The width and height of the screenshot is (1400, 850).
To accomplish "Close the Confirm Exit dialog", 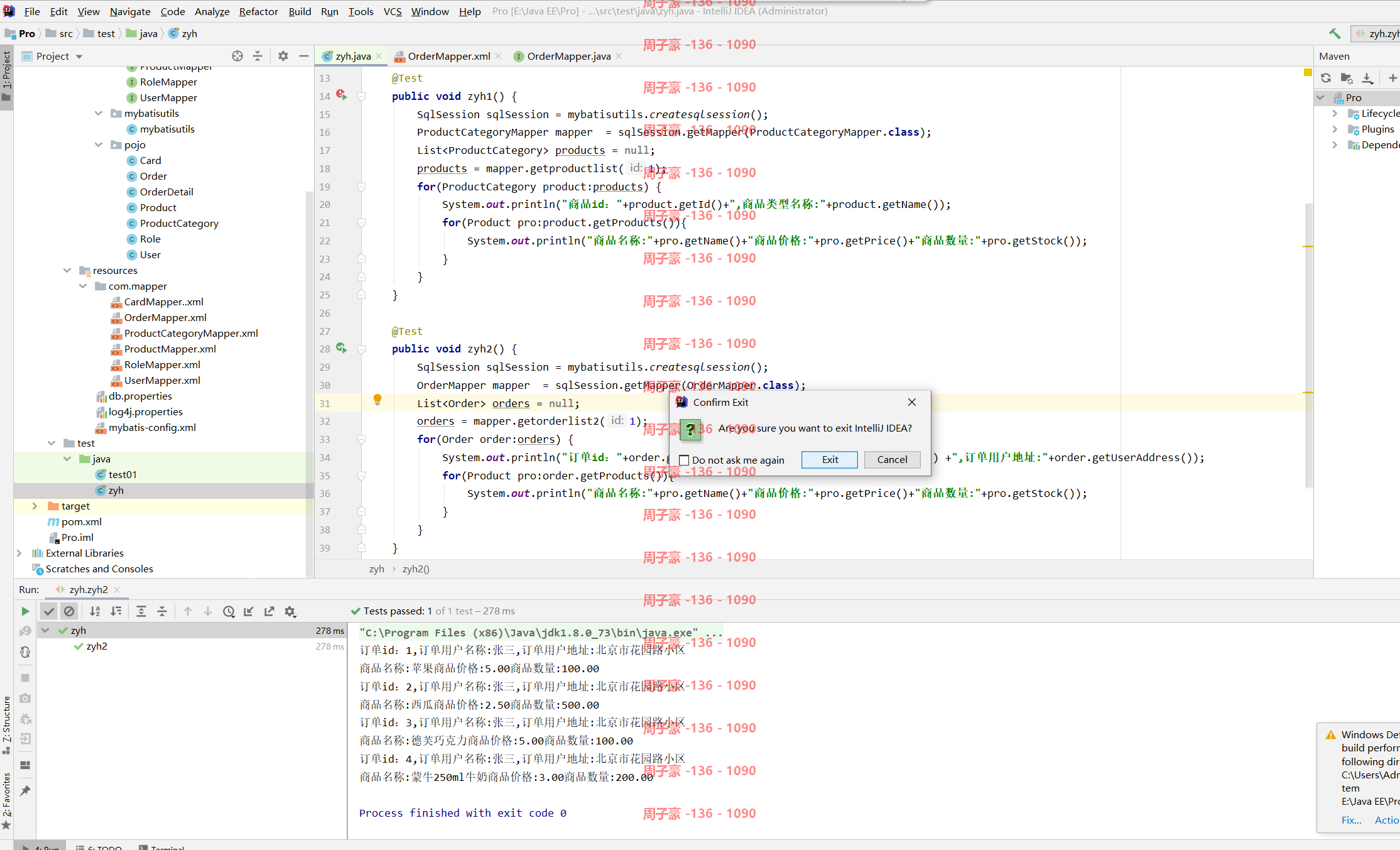I will [912, 402].
